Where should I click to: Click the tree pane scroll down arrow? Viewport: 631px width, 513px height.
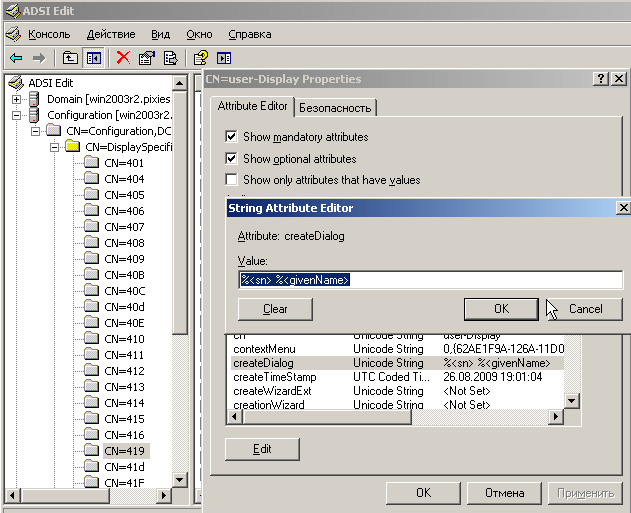(180, 480)
